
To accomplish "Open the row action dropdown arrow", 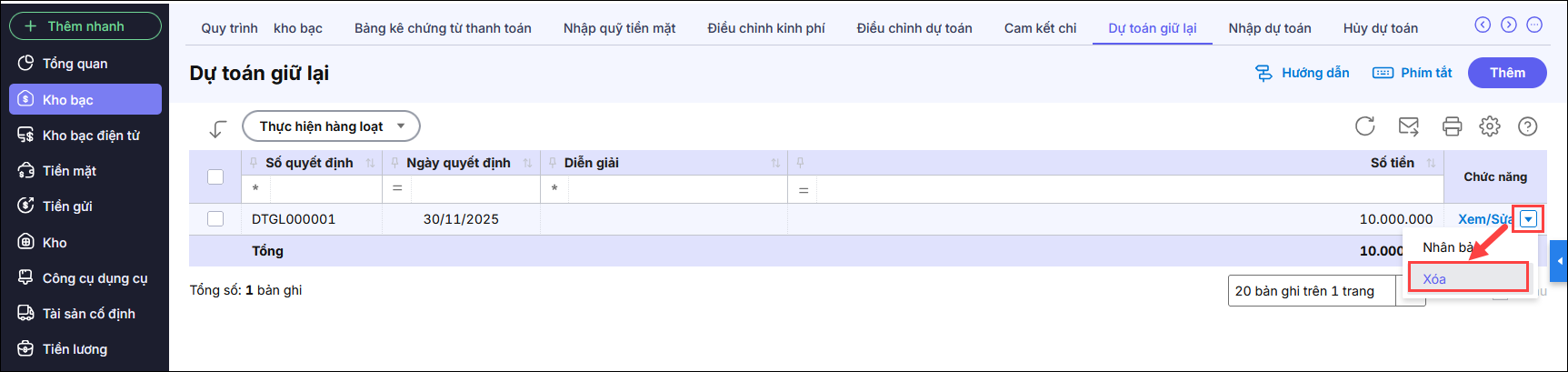I will pyautogui.click(x=1529, y=219).
